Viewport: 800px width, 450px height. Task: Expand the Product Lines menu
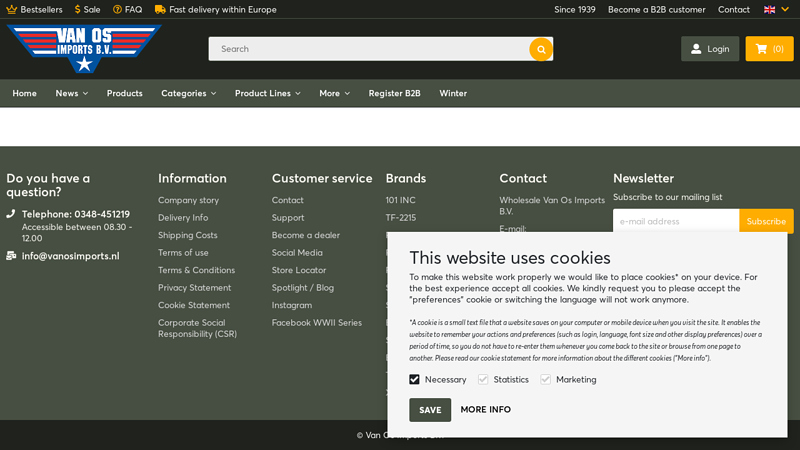(x=267, y=93)
